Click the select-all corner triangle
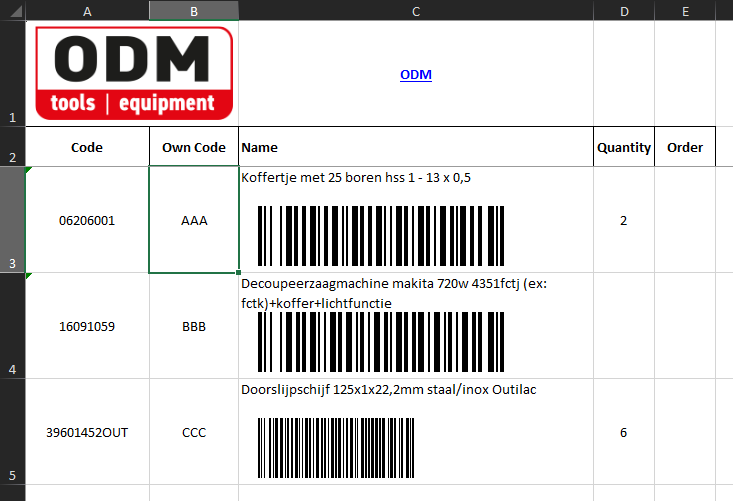This screenshot has width=733, height=501. click(x=16, y=11)
